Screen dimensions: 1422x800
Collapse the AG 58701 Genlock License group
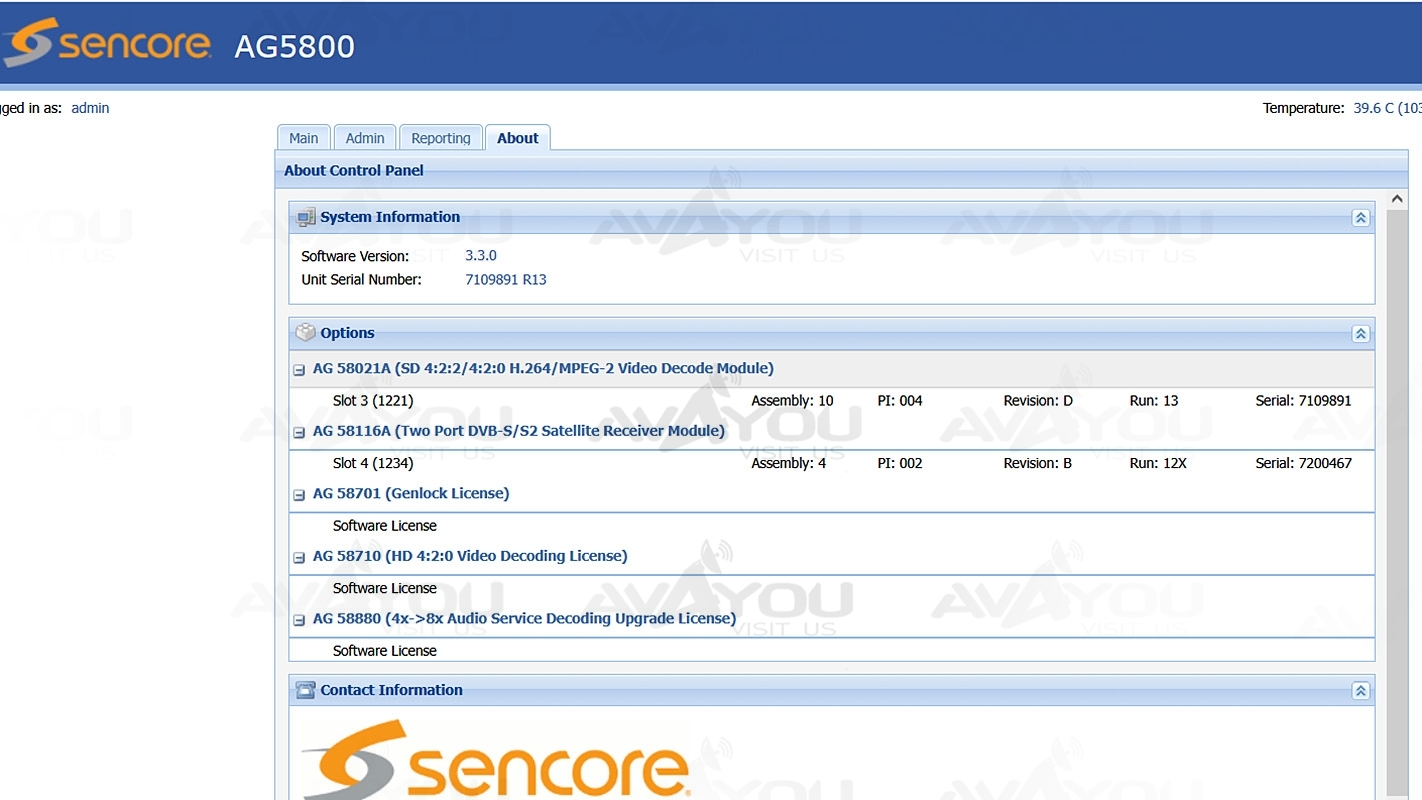pyautogui.click(x=299, y=495)
